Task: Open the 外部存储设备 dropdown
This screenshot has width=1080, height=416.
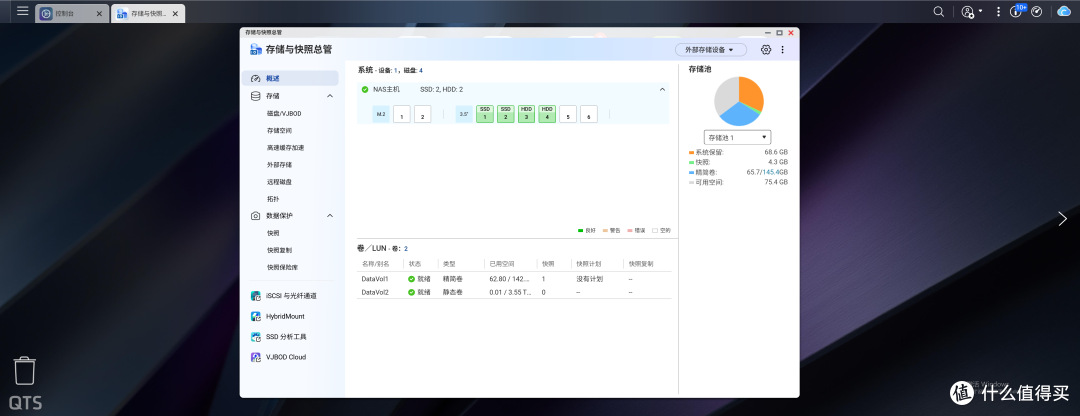Action: (711, 50)
